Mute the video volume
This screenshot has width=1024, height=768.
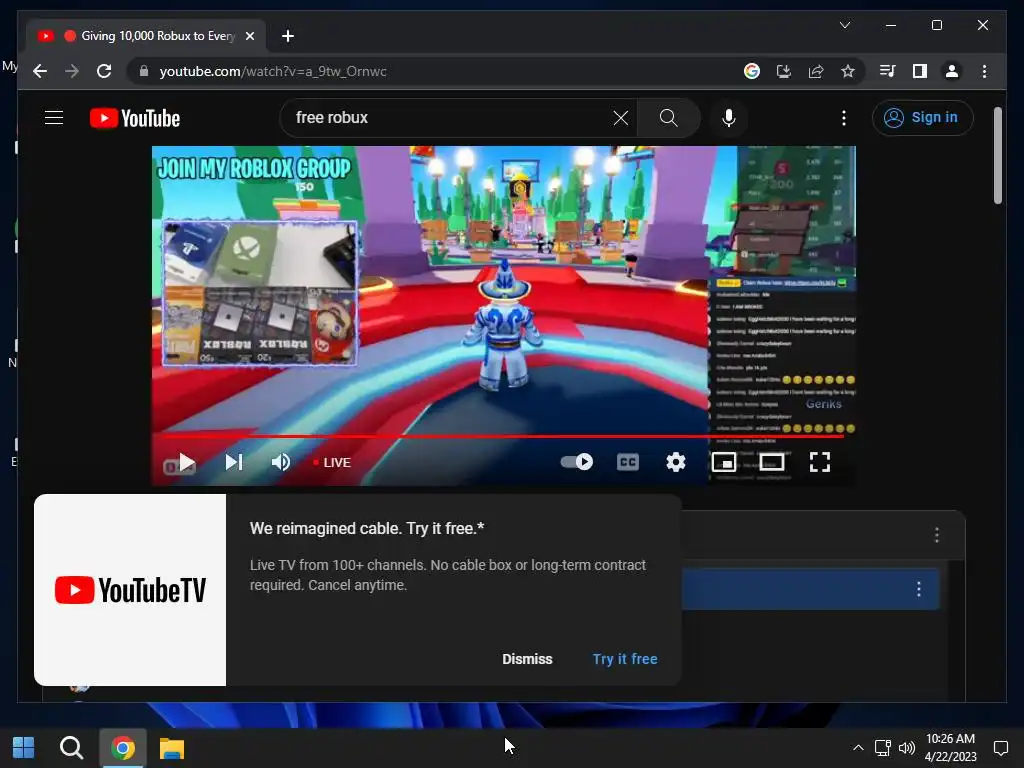[x=281, y=462]
